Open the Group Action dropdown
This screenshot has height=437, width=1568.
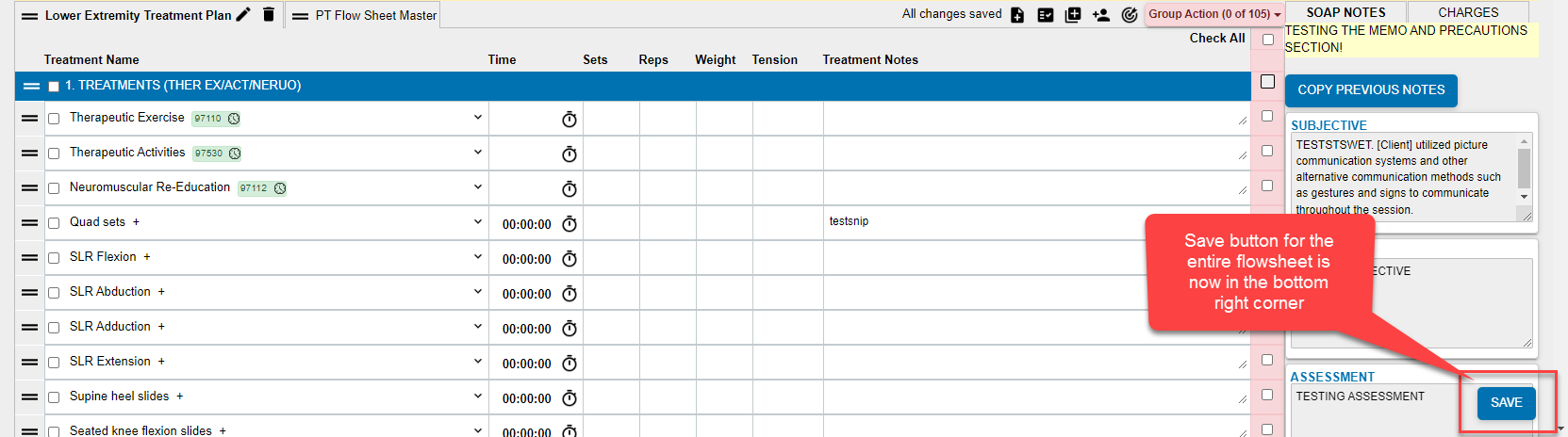tap(1214, 14)
